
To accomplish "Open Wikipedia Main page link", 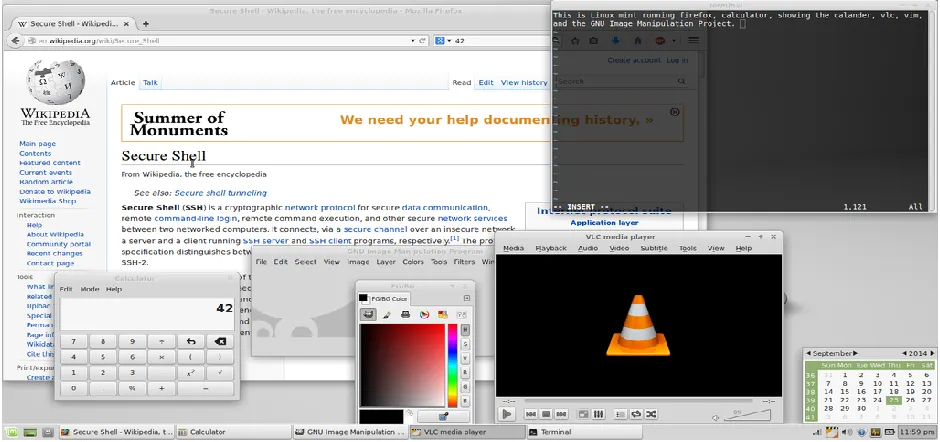I will tap(37, 144).
